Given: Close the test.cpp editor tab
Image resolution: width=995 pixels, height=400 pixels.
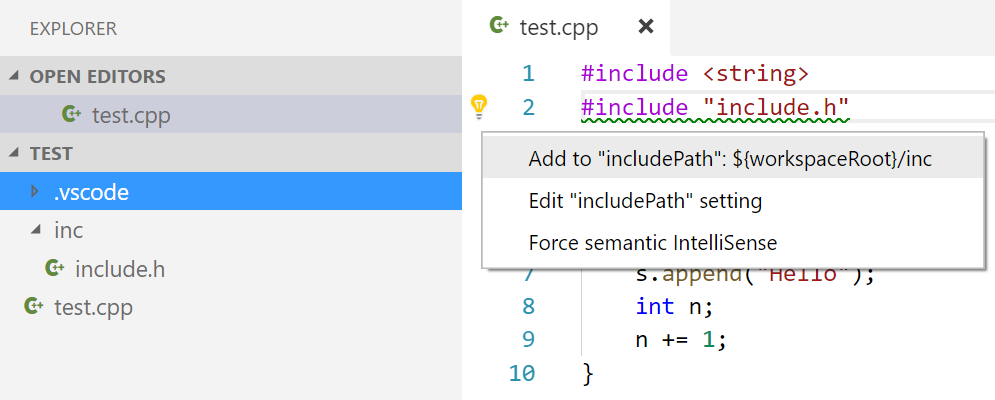Looking at the screenshot, I should (645, 27).
